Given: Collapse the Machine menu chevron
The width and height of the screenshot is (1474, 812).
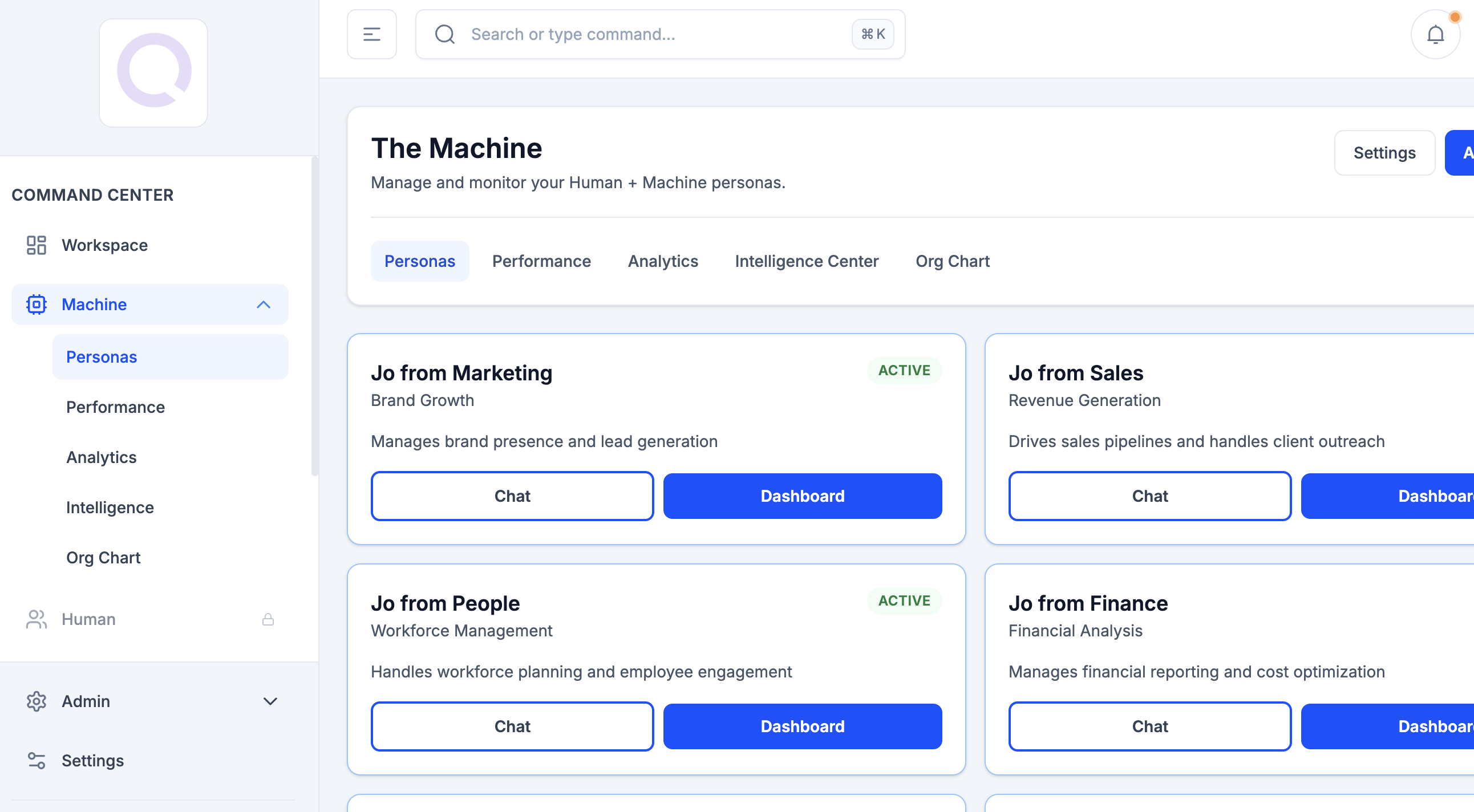Looking at the screenshot, I should tap(263, 304).
